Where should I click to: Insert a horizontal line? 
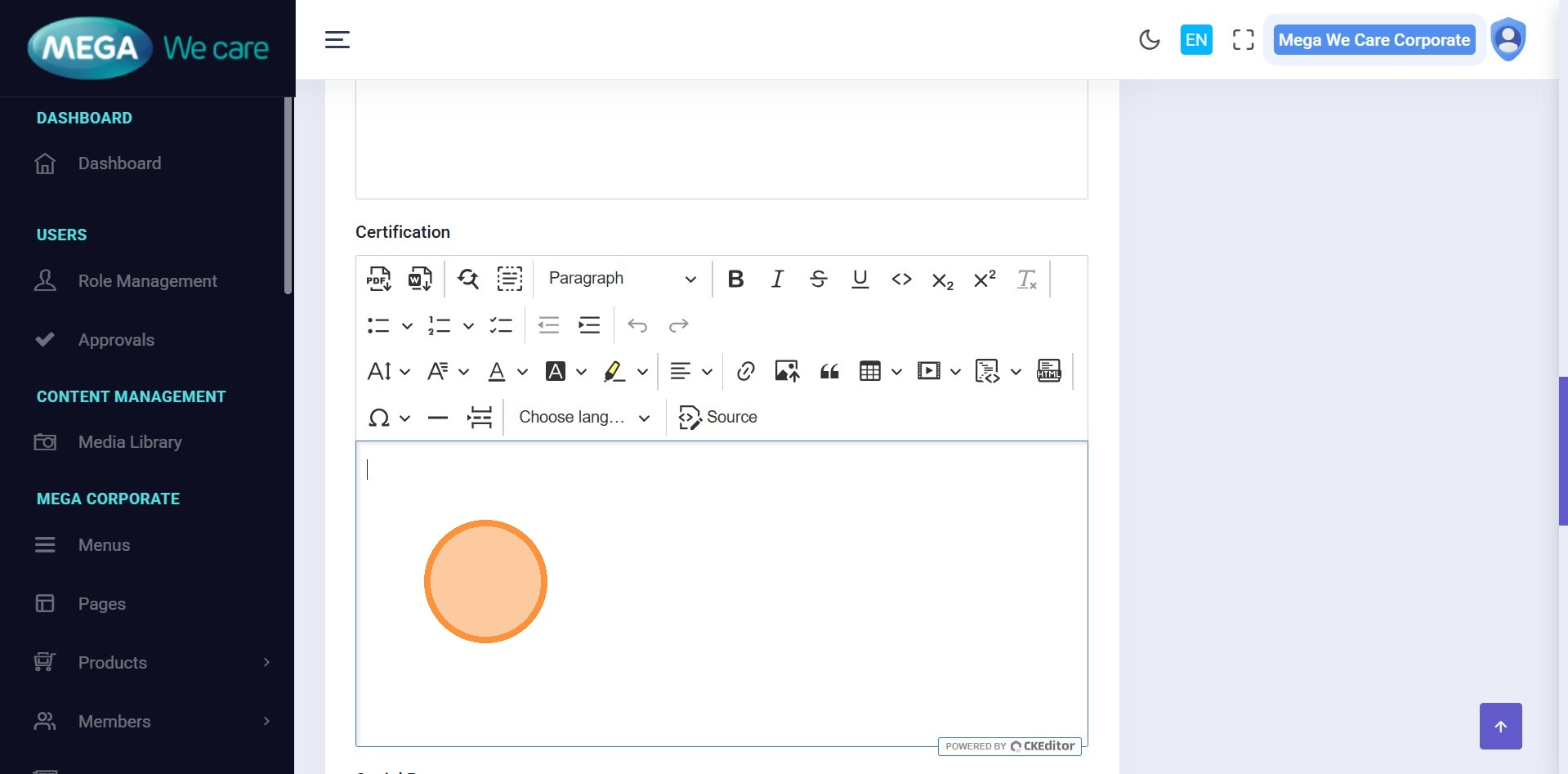(438, 418)
